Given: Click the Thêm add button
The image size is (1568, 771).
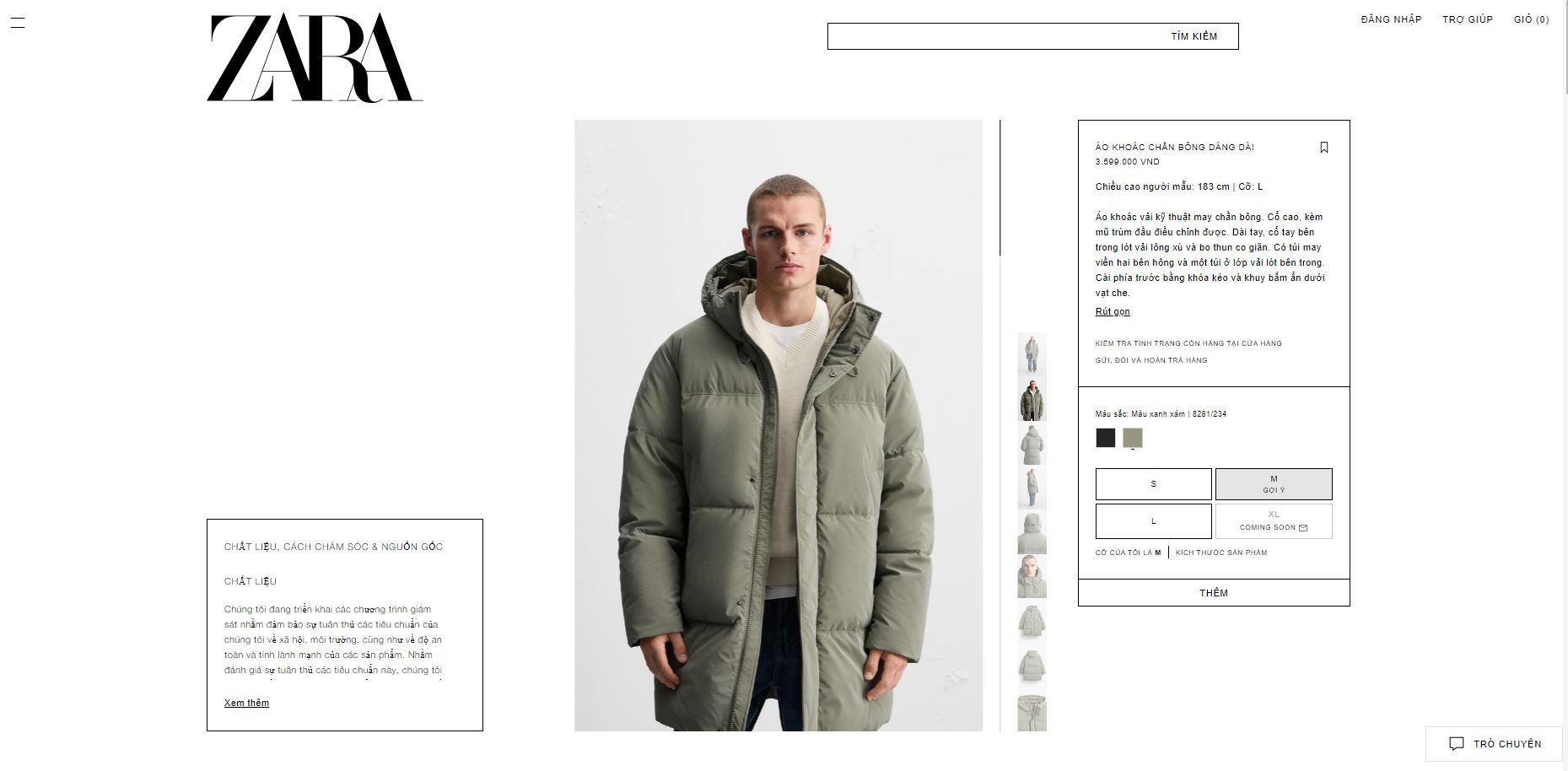Looking at the screenshot, I should tap(1214, 593).
